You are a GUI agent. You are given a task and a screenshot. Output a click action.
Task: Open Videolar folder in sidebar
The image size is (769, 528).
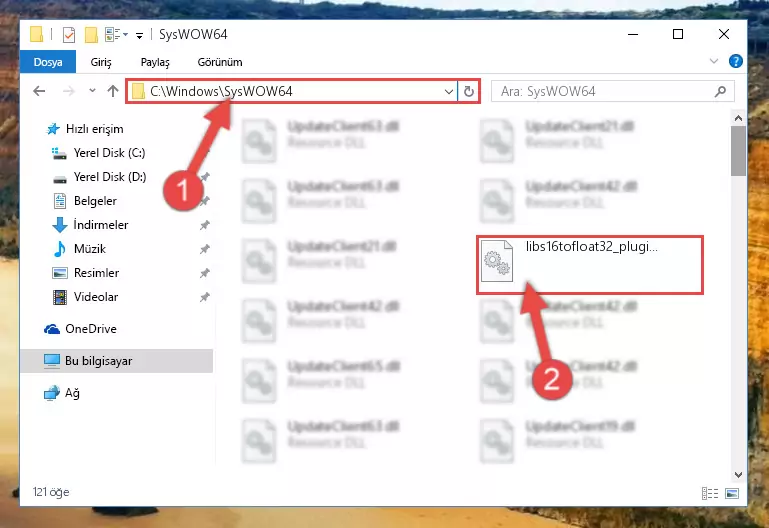85,297
